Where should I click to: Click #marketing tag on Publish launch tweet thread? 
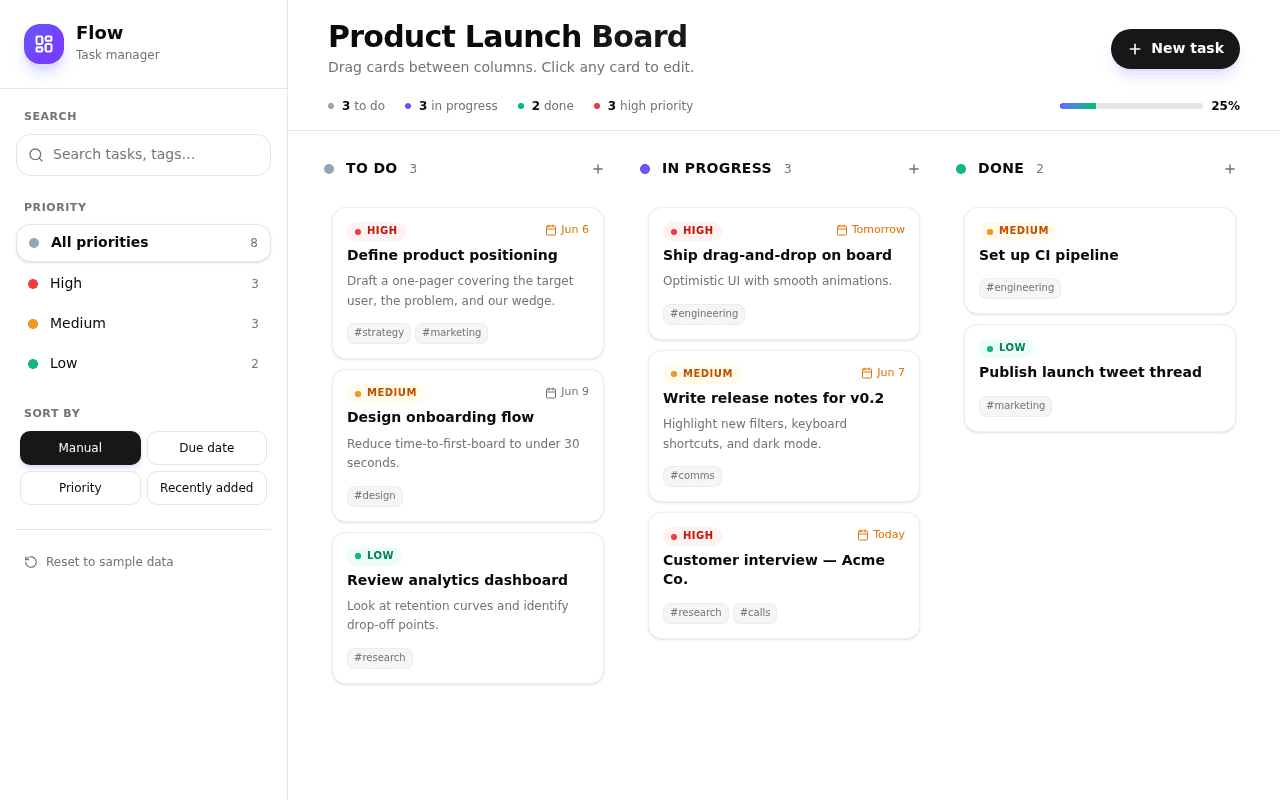[1015, 406]
